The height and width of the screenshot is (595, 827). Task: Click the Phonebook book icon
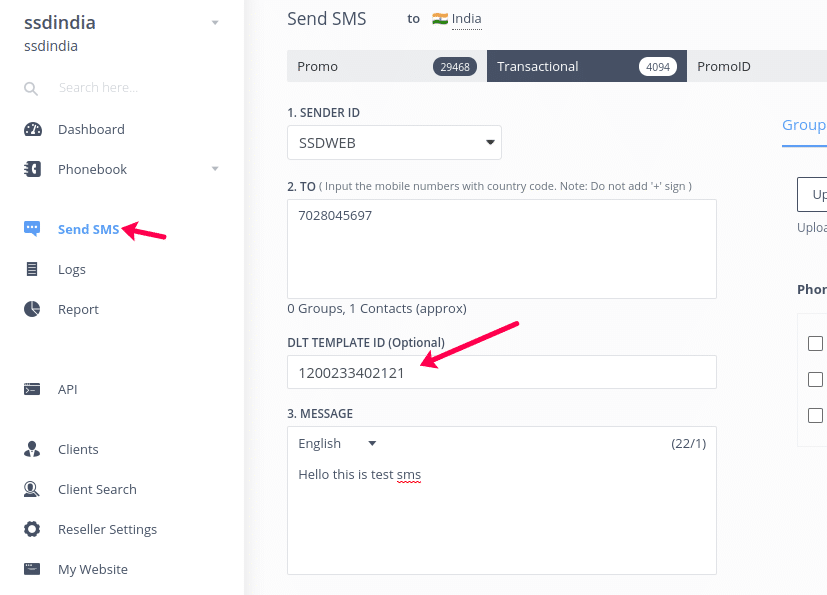[33, 169]
